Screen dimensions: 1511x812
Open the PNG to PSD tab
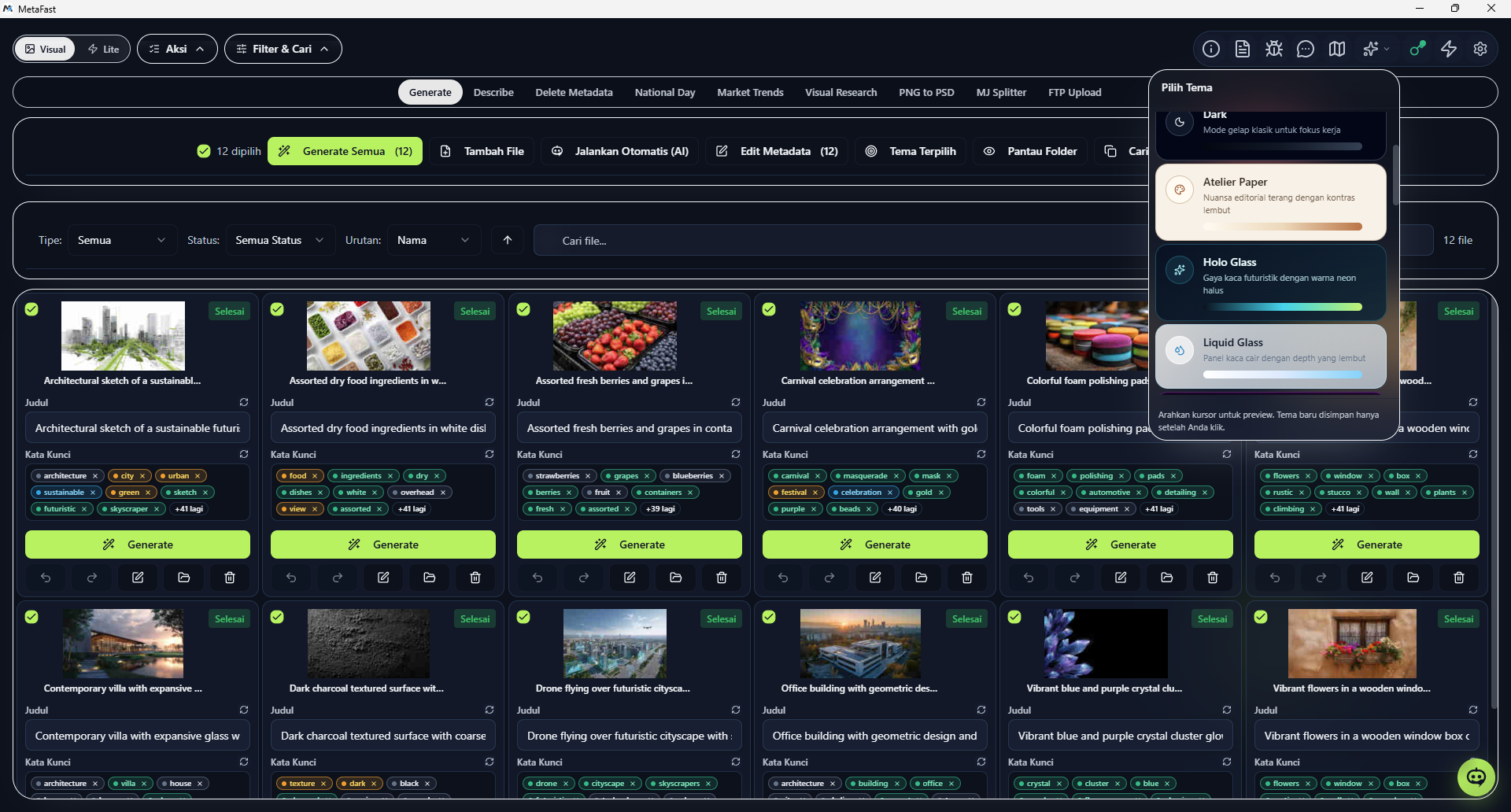(x=926, y=92)
